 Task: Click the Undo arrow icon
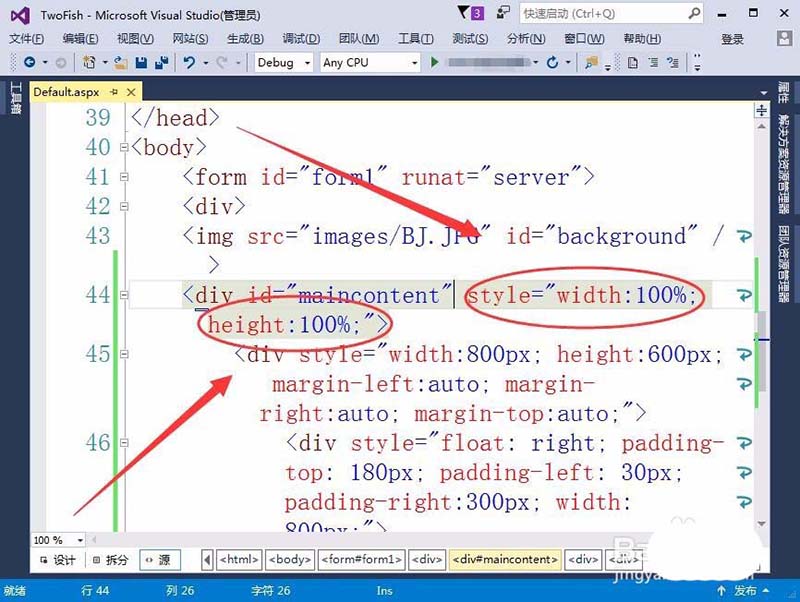click(x=189, y=62)
